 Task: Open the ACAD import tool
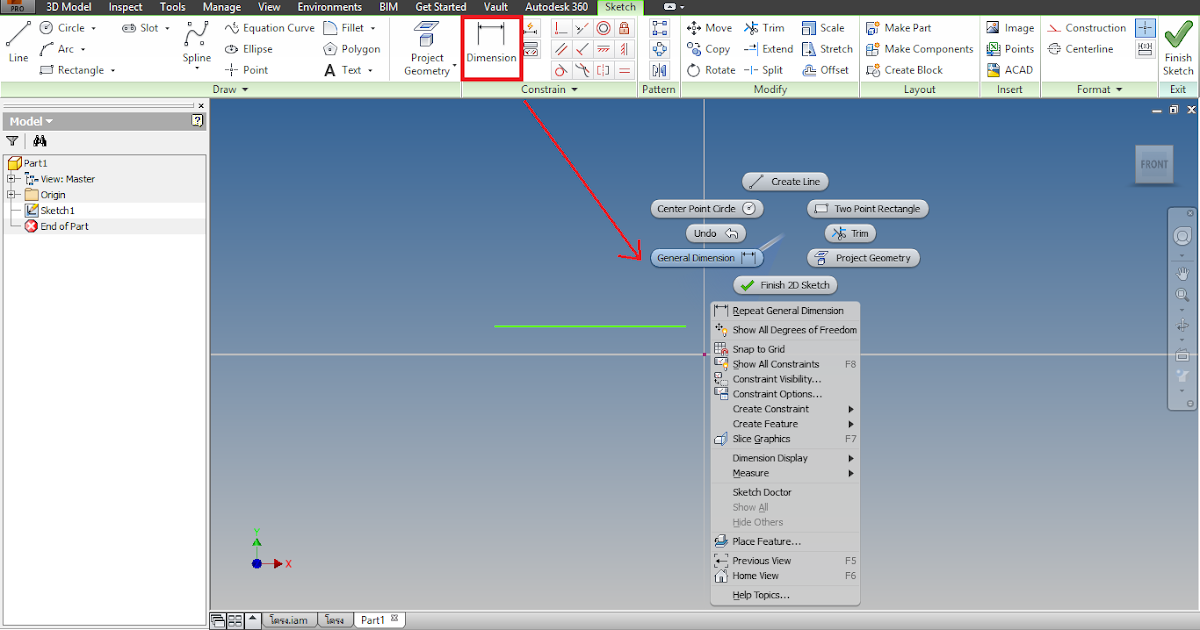point(1010,69)
